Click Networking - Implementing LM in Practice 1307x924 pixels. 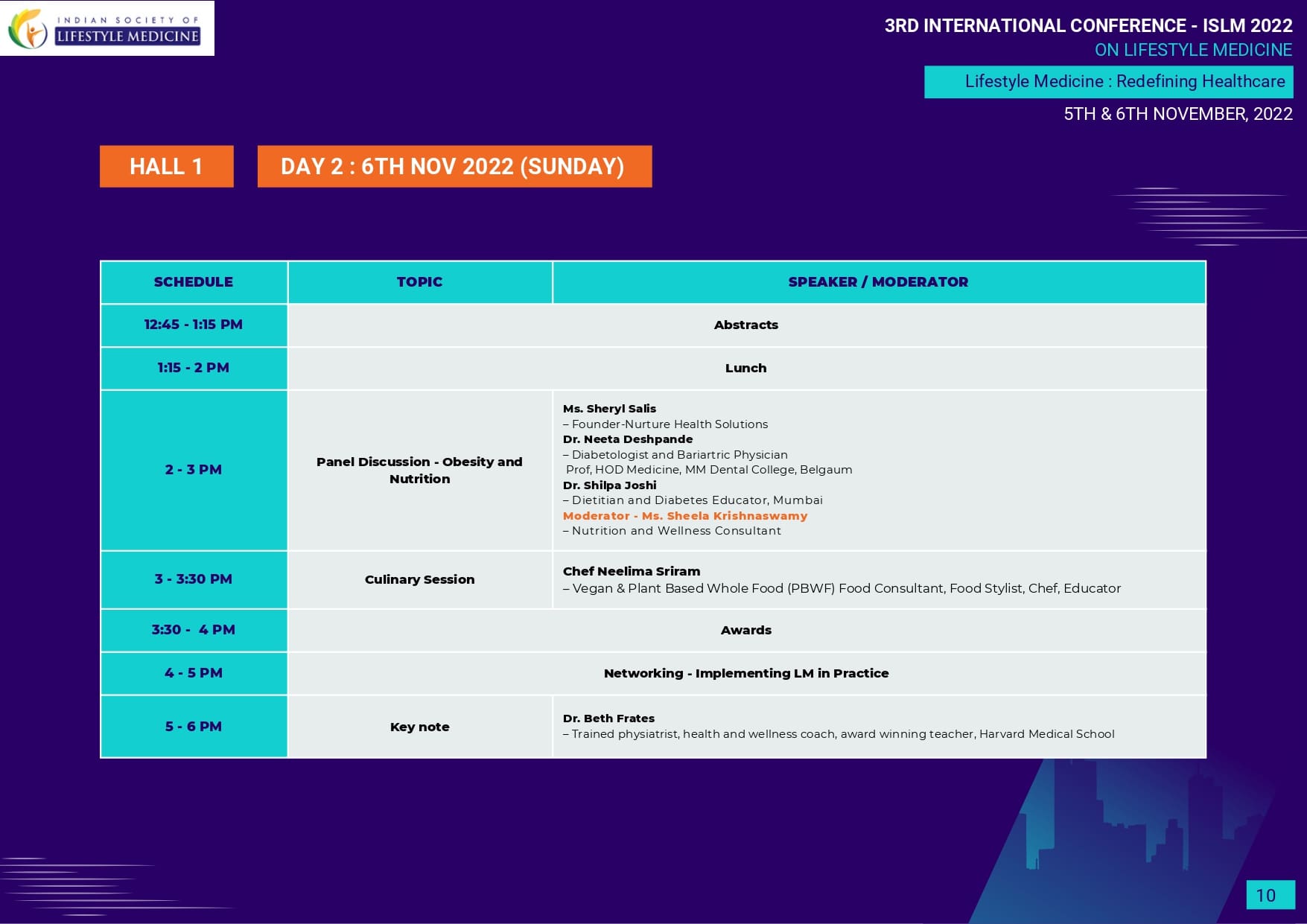[745, 673]
